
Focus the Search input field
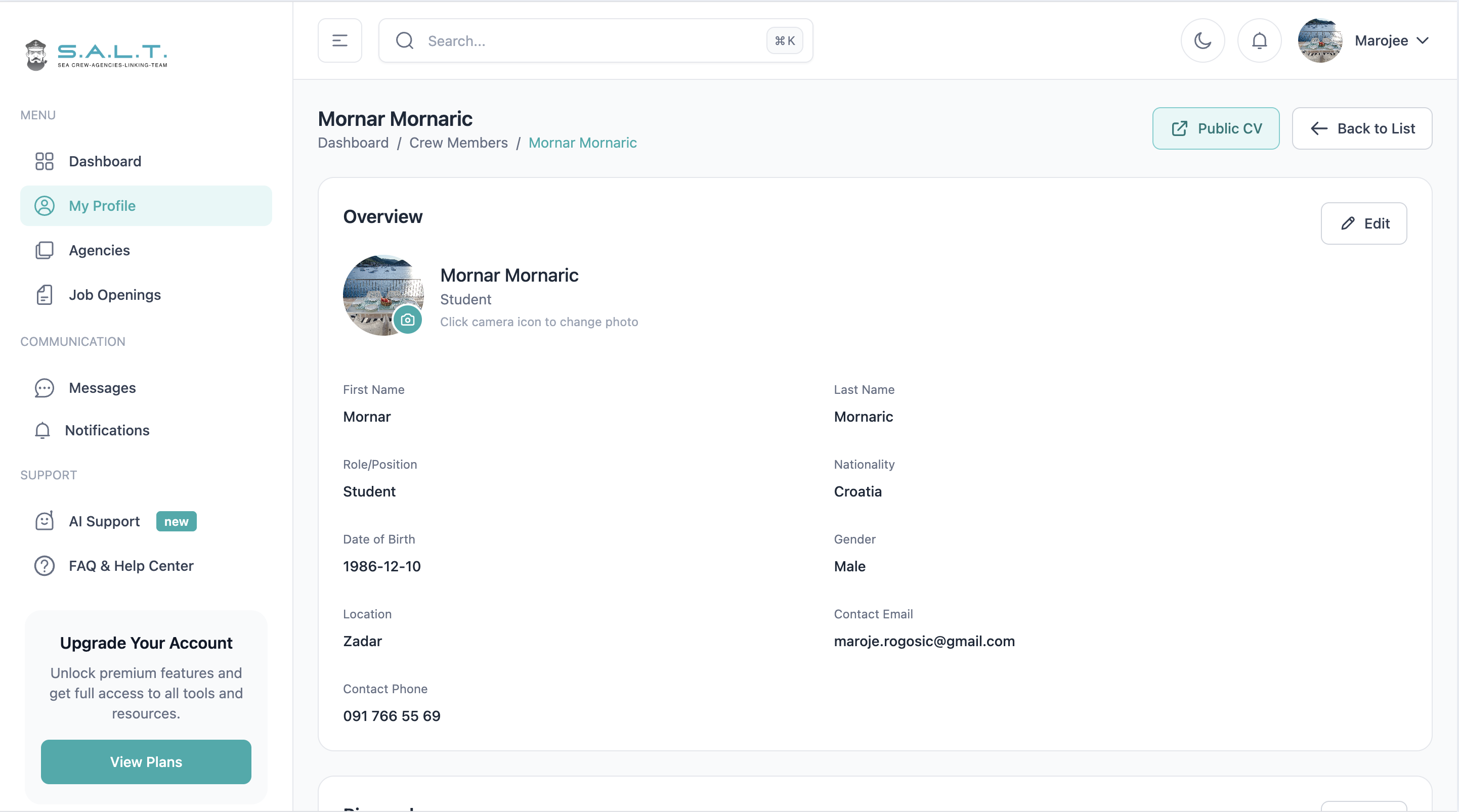(x=589, y=41)
